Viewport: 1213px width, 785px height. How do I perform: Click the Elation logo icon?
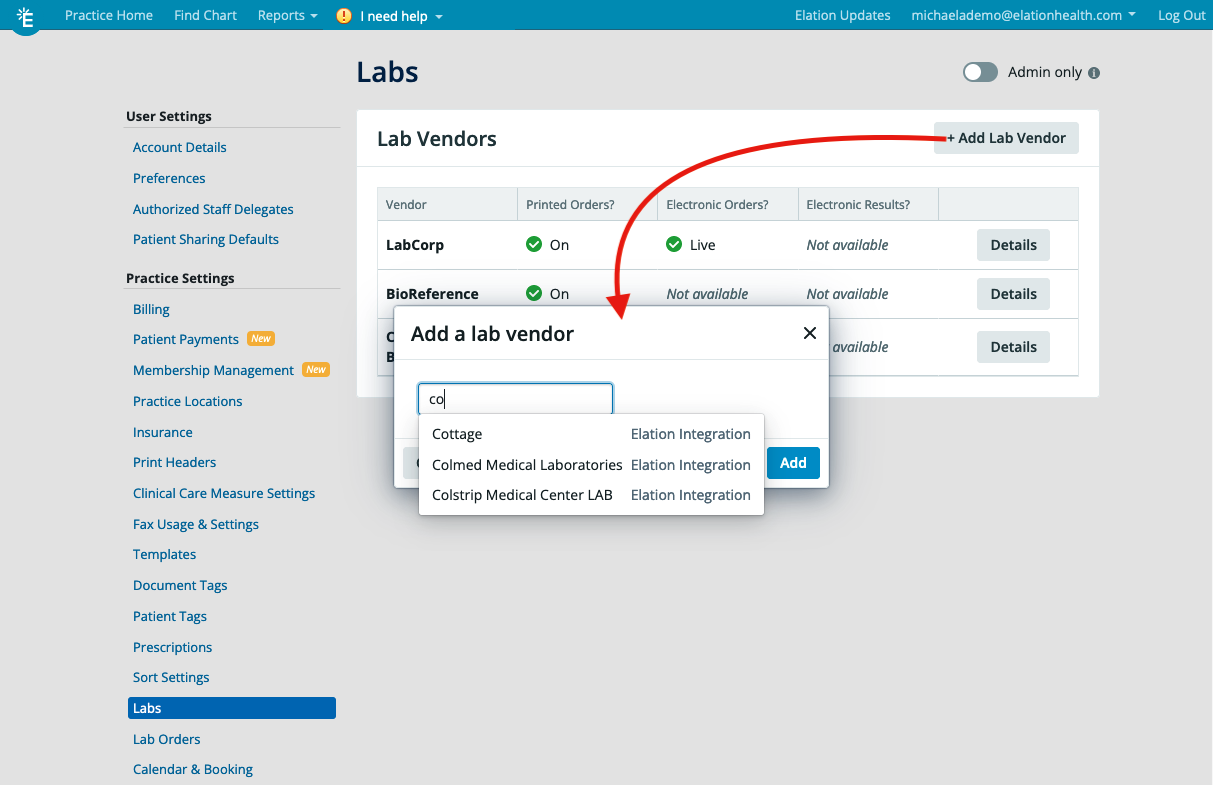[x=26, y=17]
